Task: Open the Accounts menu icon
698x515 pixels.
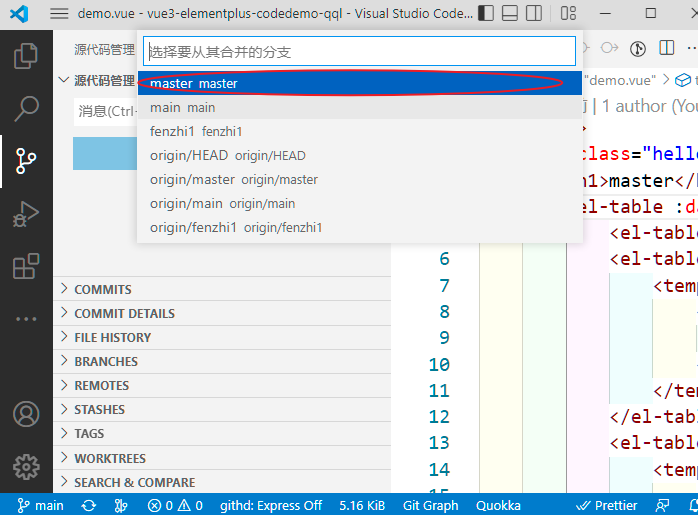Action: (26, 414)
